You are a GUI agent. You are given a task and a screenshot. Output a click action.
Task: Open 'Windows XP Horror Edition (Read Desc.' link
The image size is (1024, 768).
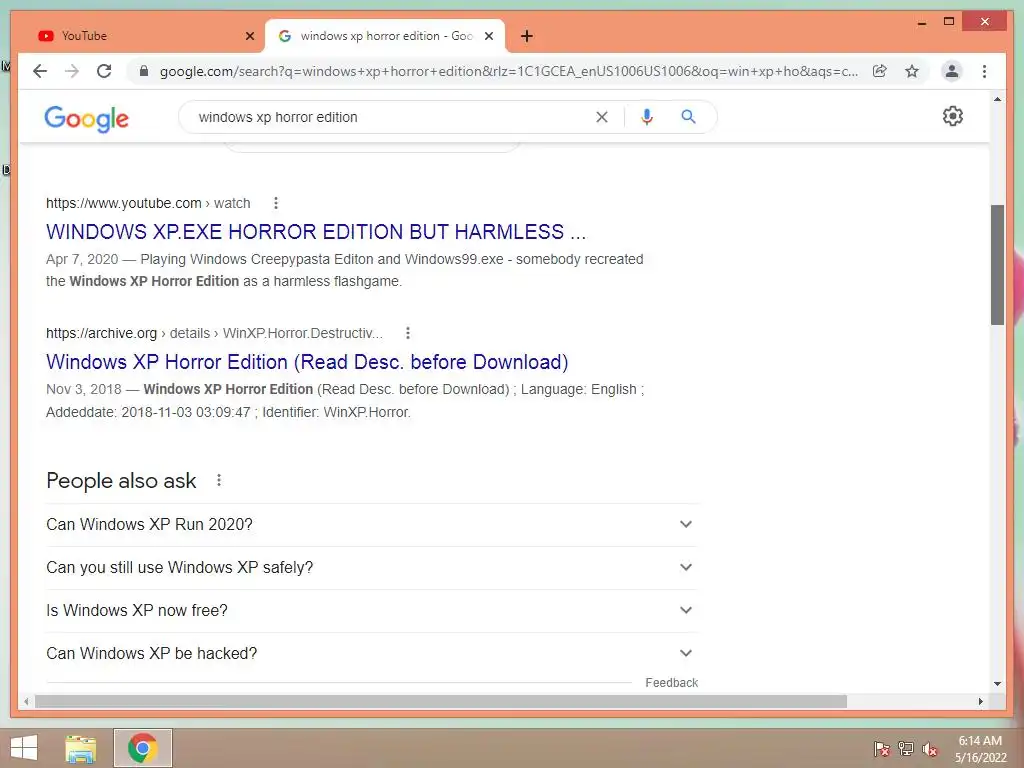coord(307,362)
